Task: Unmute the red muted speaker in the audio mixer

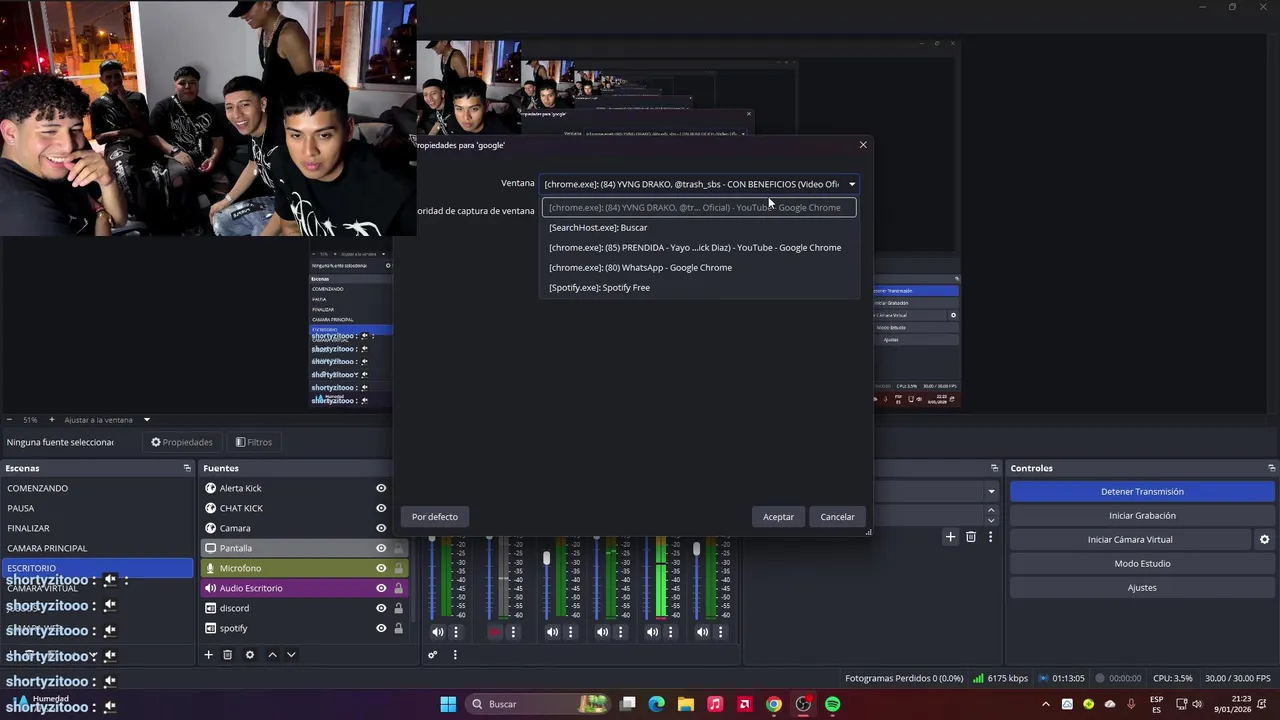Action: [x=495, y=632]
